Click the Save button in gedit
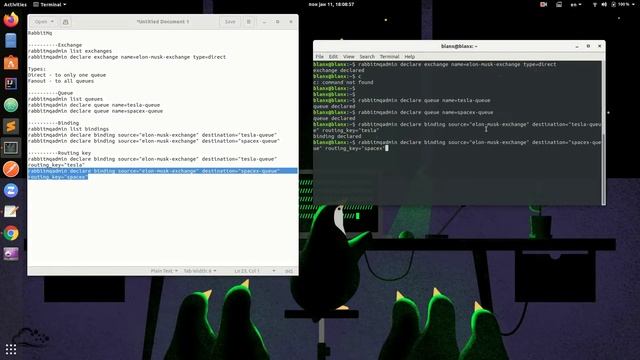 tap(230, 22)
